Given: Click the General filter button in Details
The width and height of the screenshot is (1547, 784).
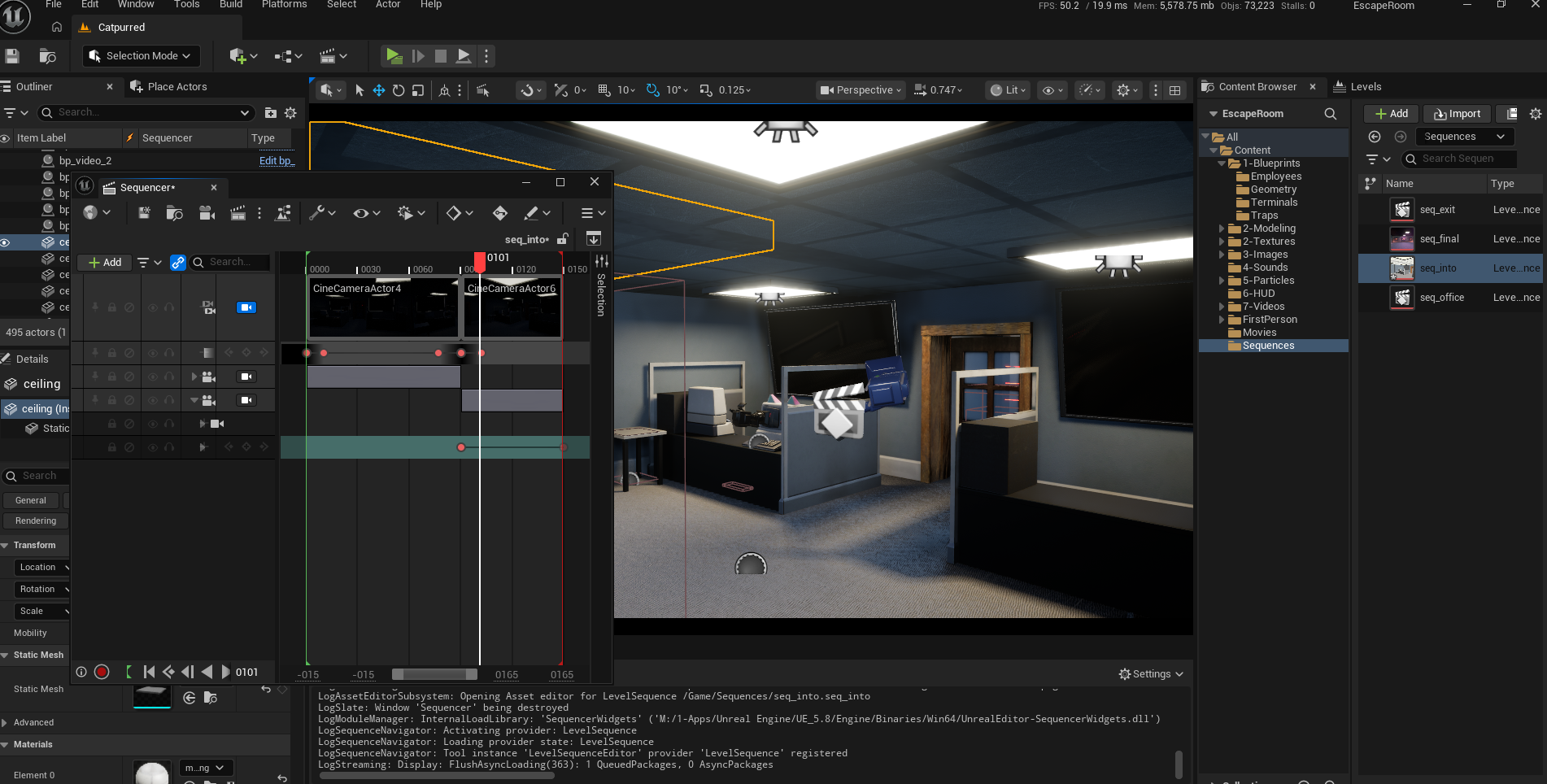Looking at the screenshot, I should click(31, 500).
